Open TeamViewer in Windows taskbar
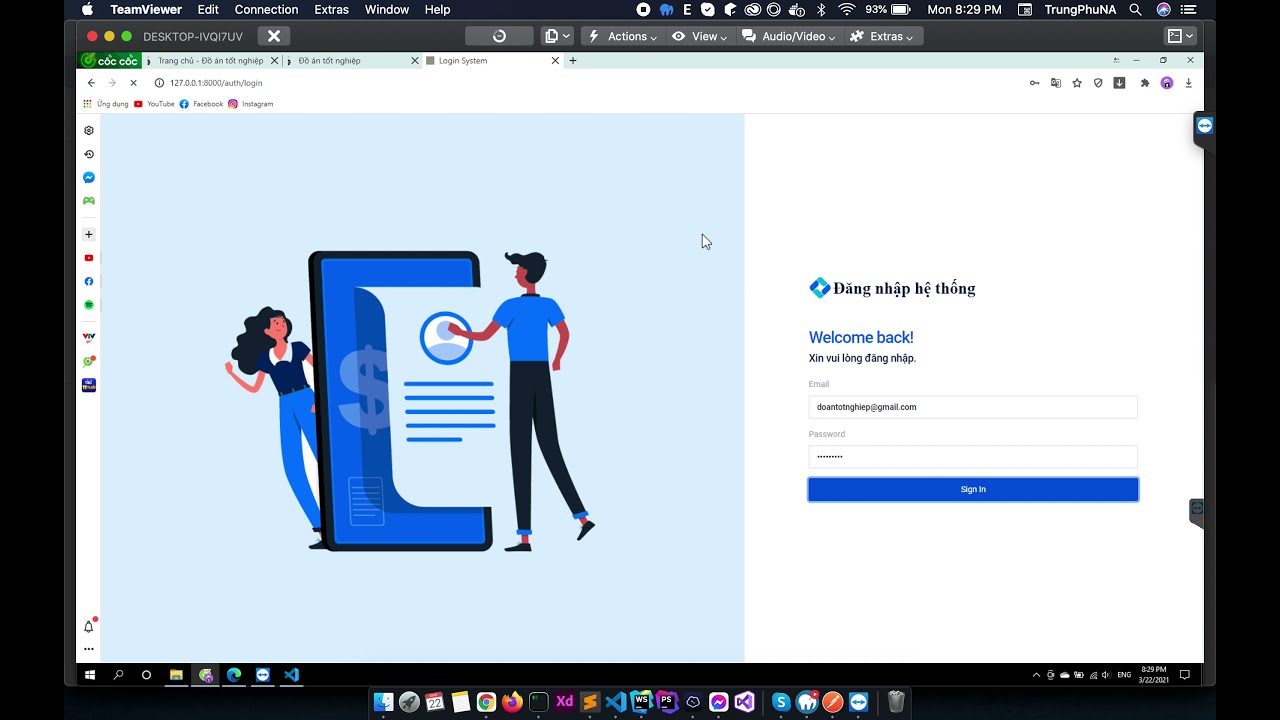The width and height of the screenshot is (1280, 720). [262, 675]
